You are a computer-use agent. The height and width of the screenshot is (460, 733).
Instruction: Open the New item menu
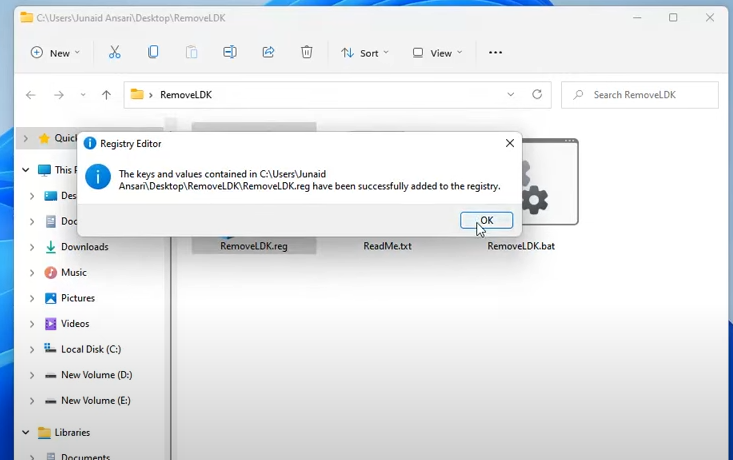[x=55, y=53]
